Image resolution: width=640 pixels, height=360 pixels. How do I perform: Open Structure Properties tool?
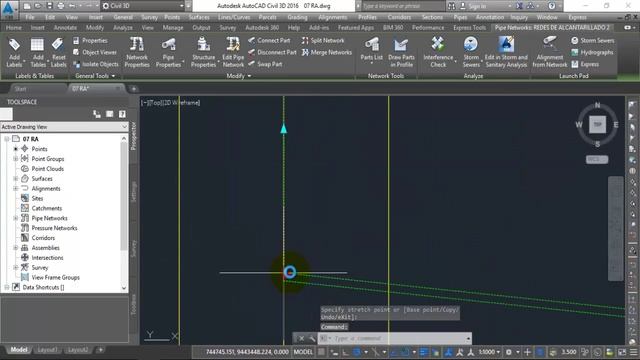pyautogui.click(x=203, y=52)
